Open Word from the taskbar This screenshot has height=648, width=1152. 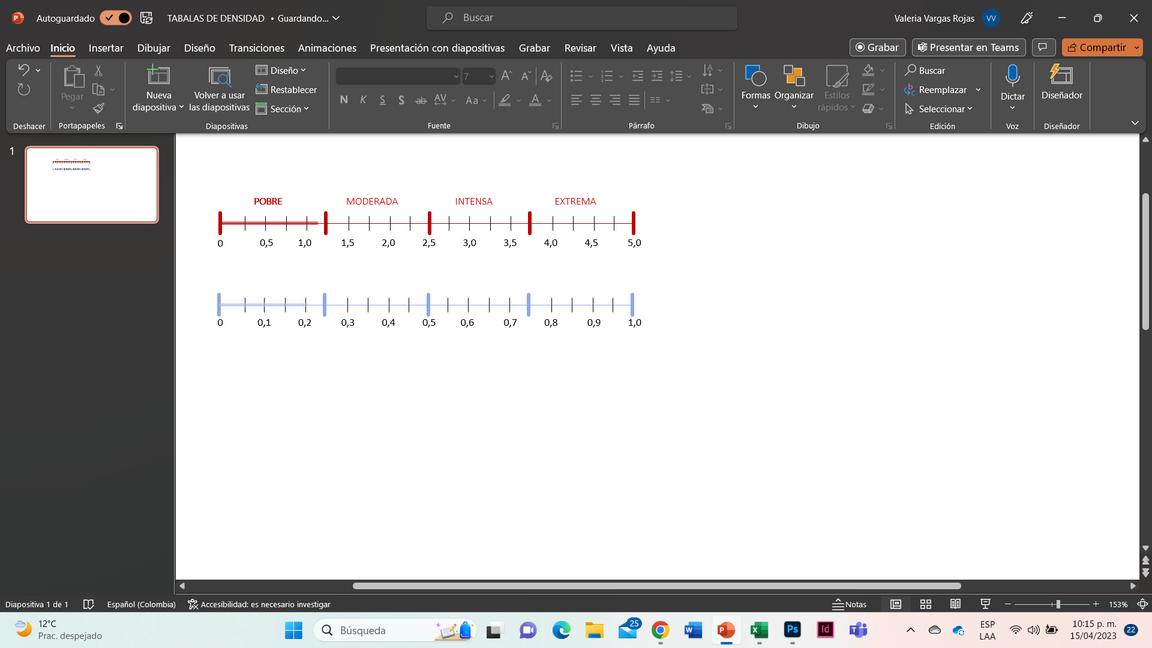tap(693, 630)
